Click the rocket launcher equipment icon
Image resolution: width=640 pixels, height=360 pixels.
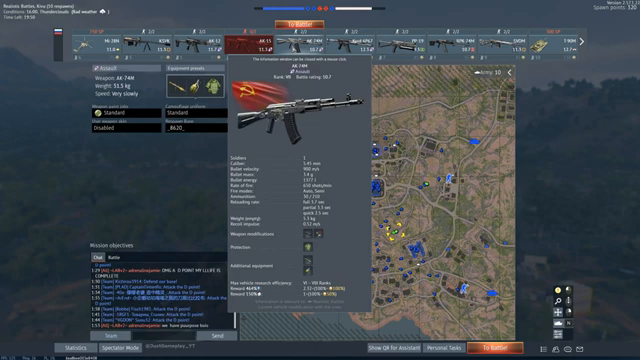point(177,87)
